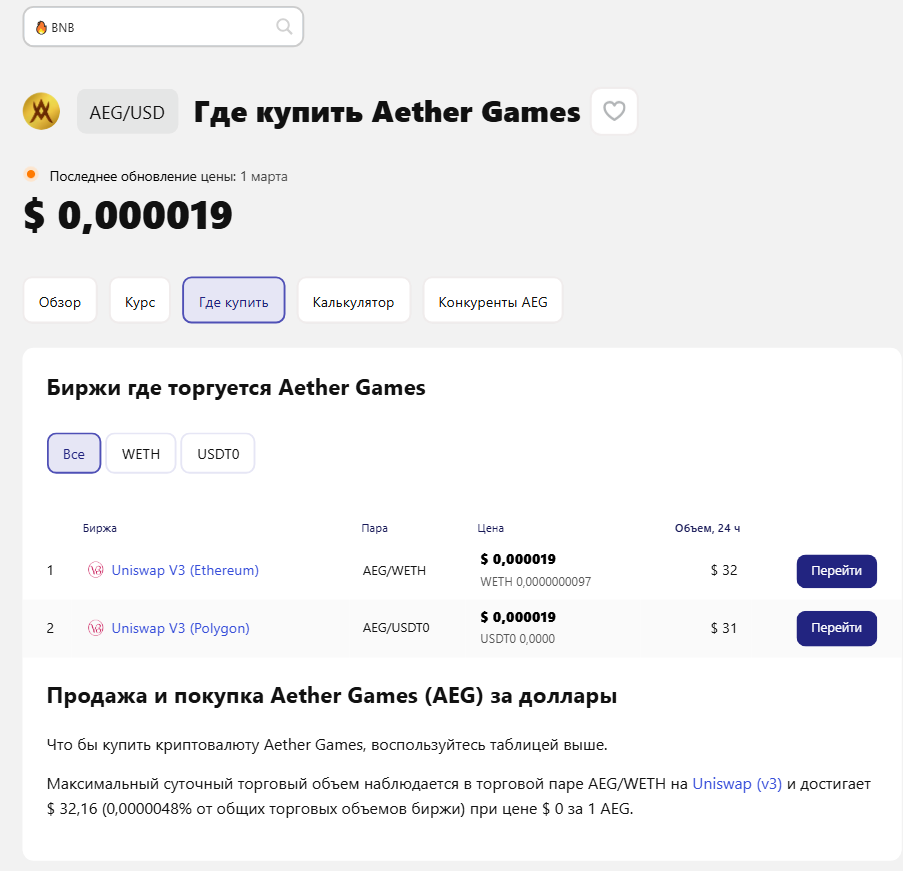Click the Aether Games token logo

click(40, 111)
